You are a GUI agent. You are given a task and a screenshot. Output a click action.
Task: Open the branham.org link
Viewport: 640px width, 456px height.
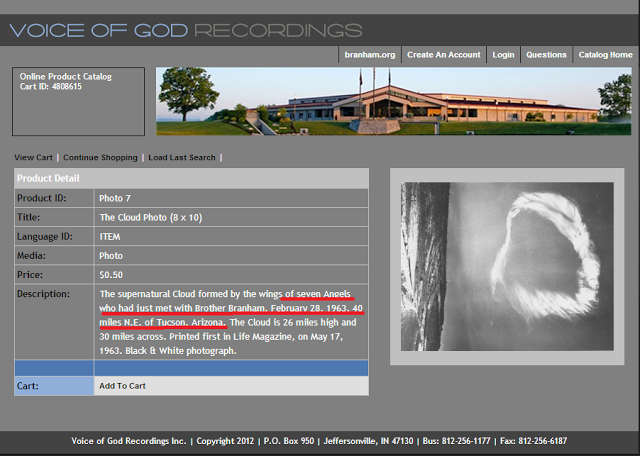[369, 55]
